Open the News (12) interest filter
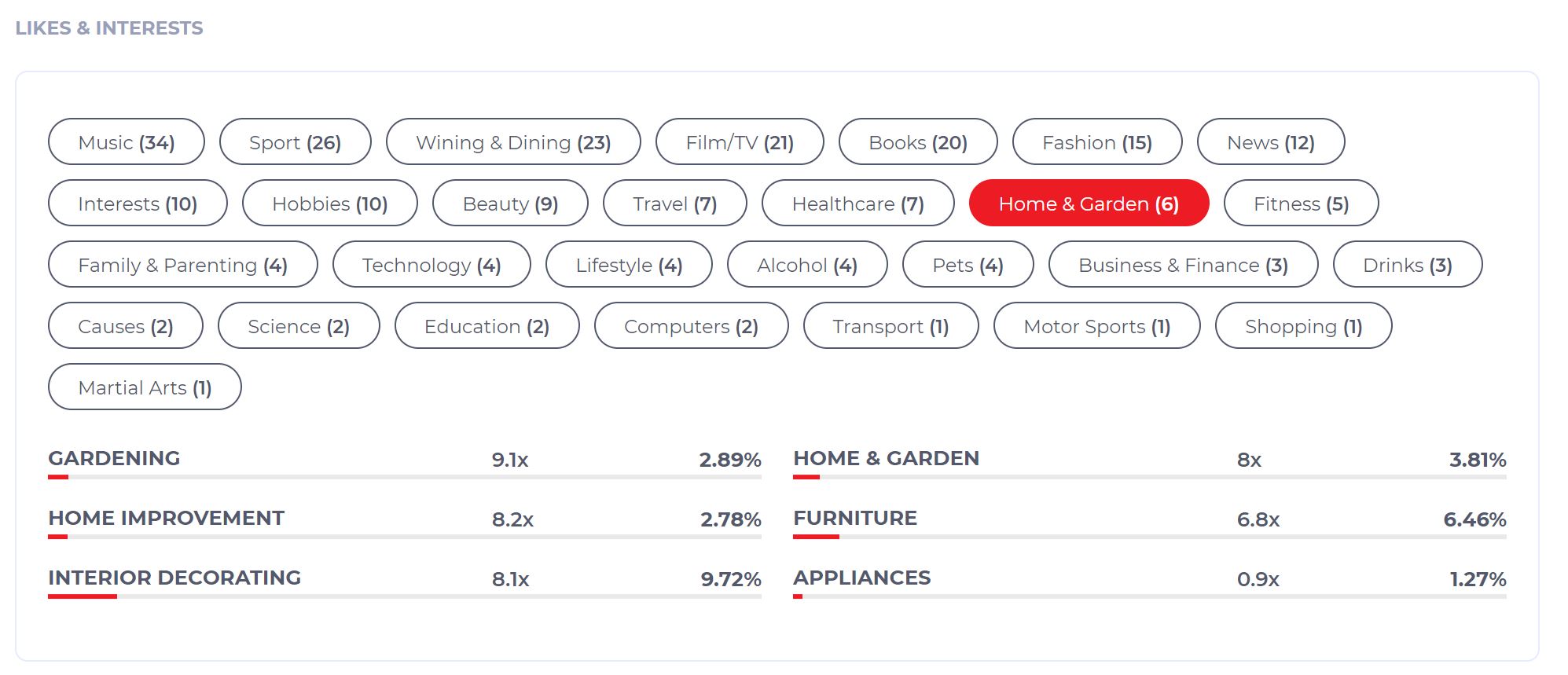Viewport: 1568px width, 675px height. [x=1270, y=142]
